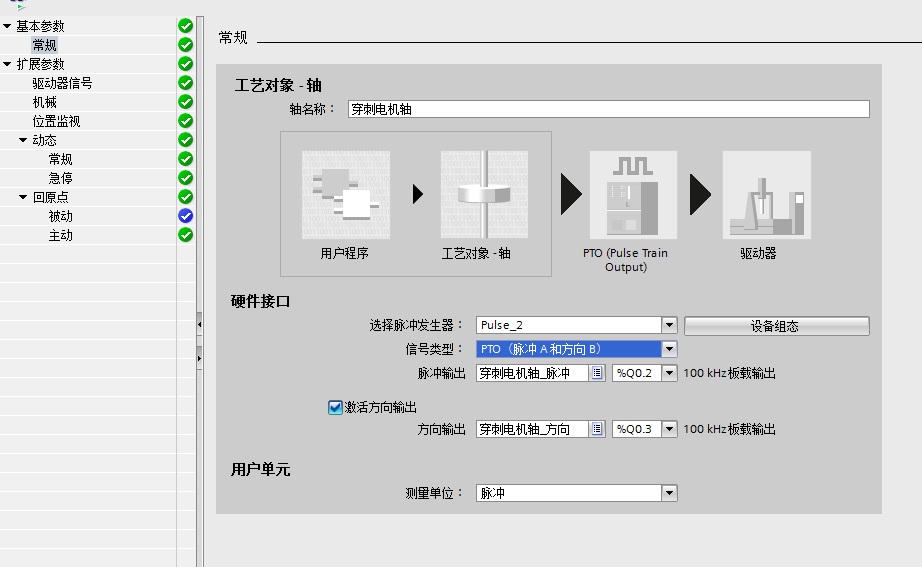922x567 pixels.
Task: Open the %Q0.2 address dropdown
Action: [x=669, y=373]
